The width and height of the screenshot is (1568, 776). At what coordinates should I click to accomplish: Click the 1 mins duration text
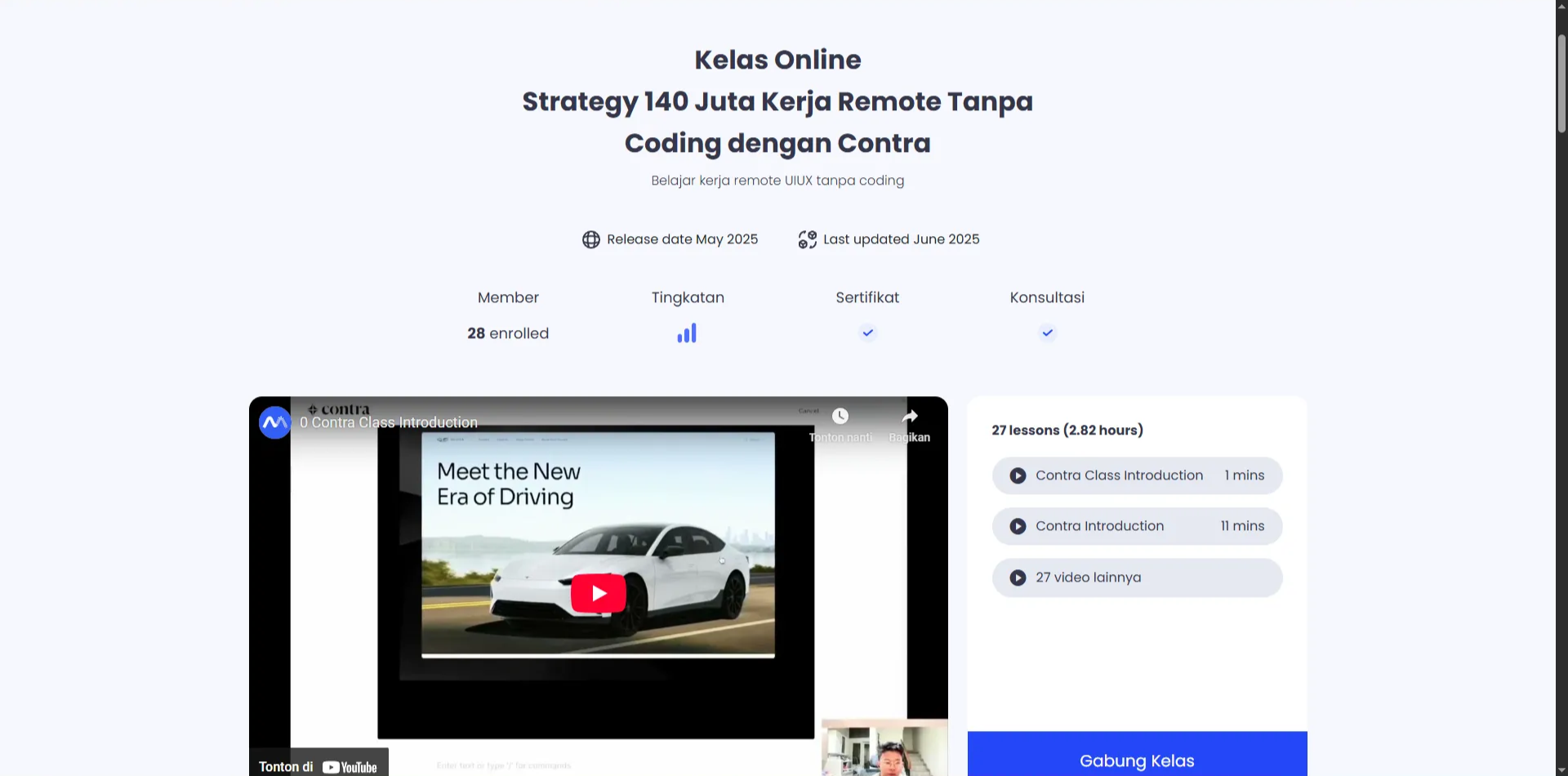coord(1244,475)
